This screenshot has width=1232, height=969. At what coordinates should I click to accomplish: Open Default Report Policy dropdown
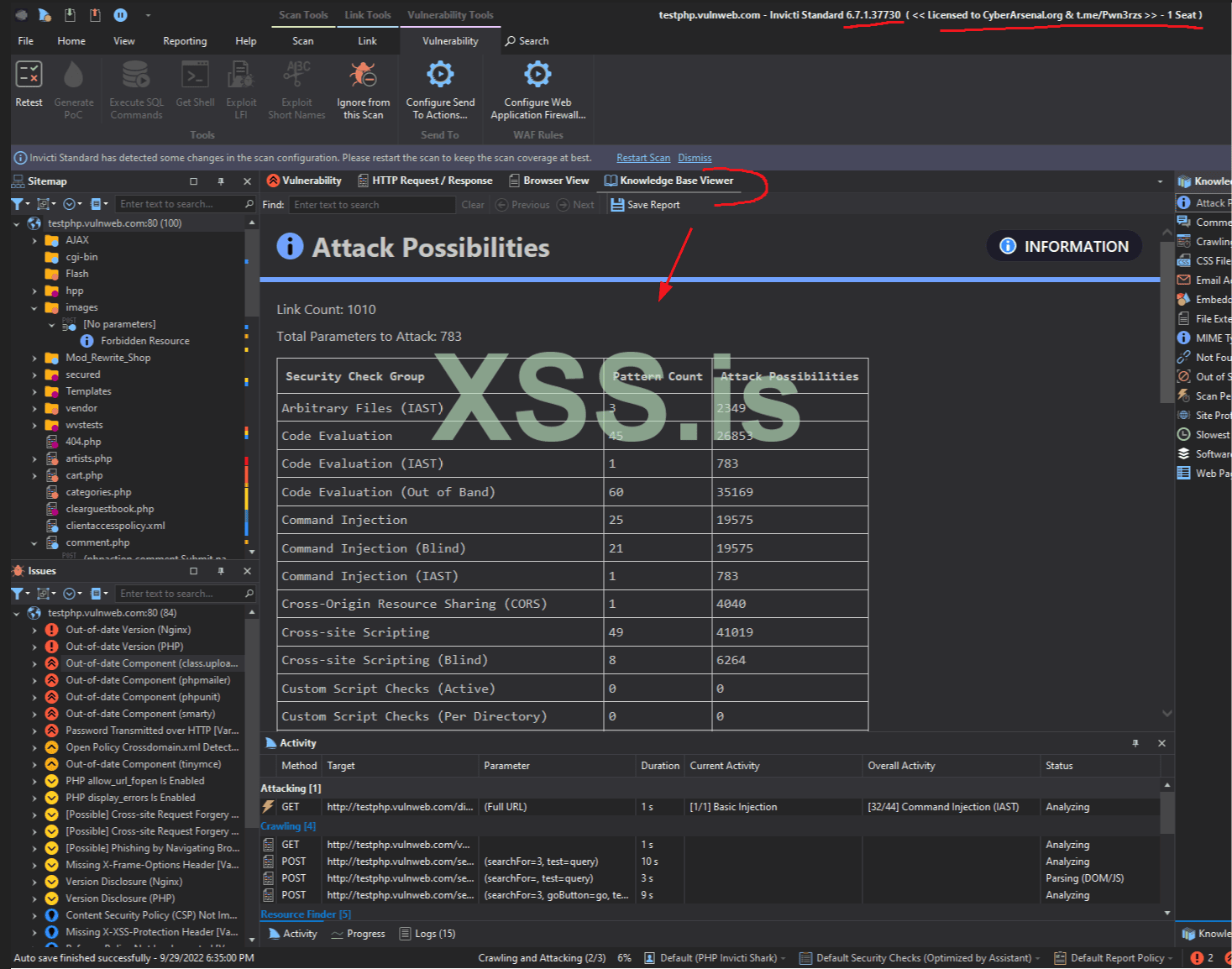click(1117, 958)
